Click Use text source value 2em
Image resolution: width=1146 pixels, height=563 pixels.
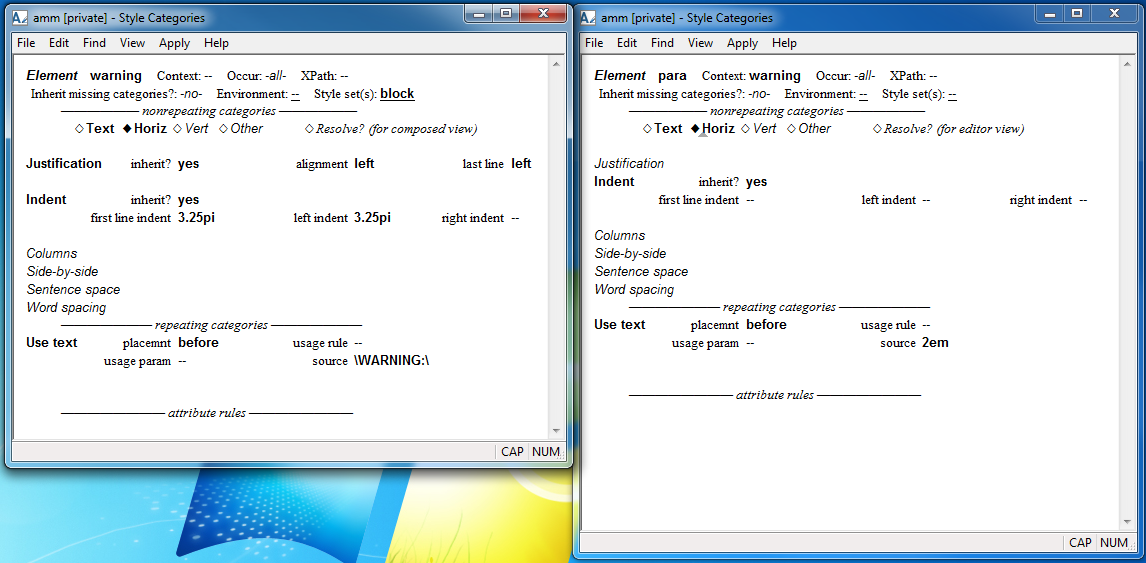coord(936,343)
